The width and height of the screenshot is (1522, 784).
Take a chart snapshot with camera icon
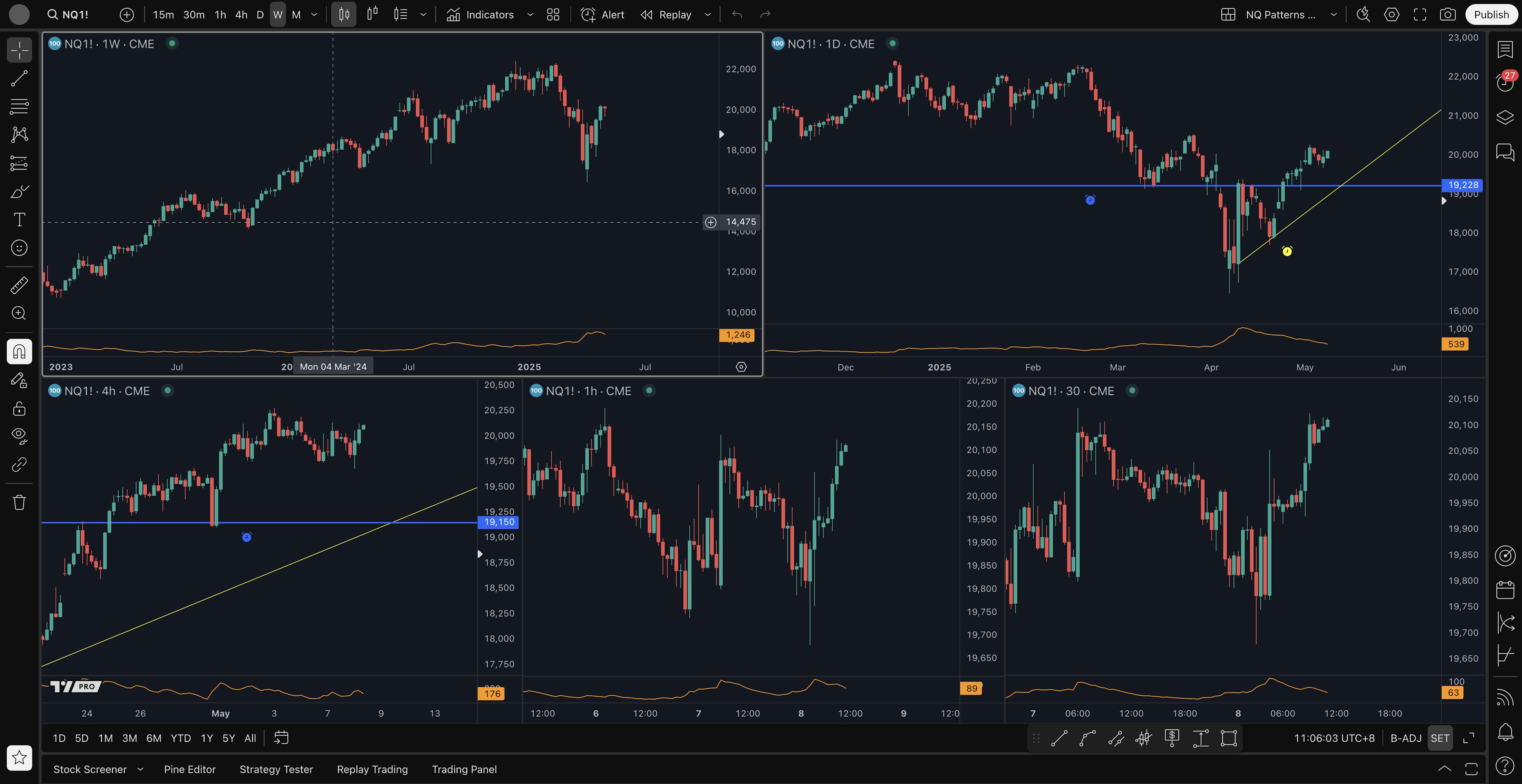point(1447,15)
